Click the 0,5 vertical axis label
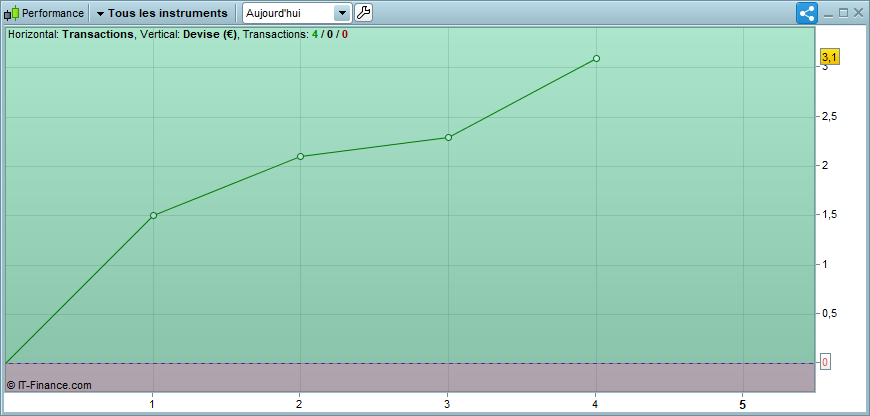 point(830,314)
